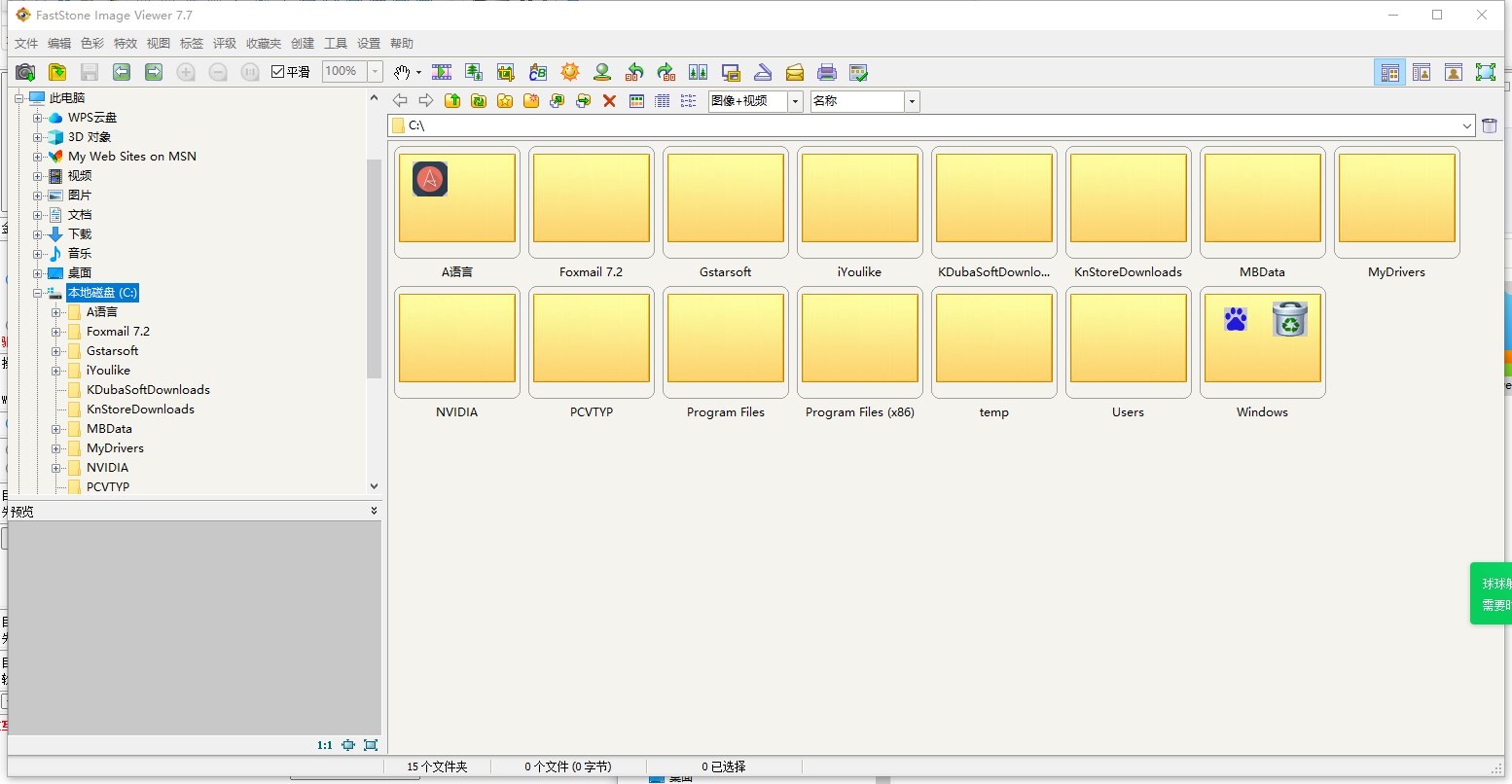Viewport: 1512px width, 784px height.
Task: Click the sun-shaped adjust lighting icon
Action: coord(569,72)
